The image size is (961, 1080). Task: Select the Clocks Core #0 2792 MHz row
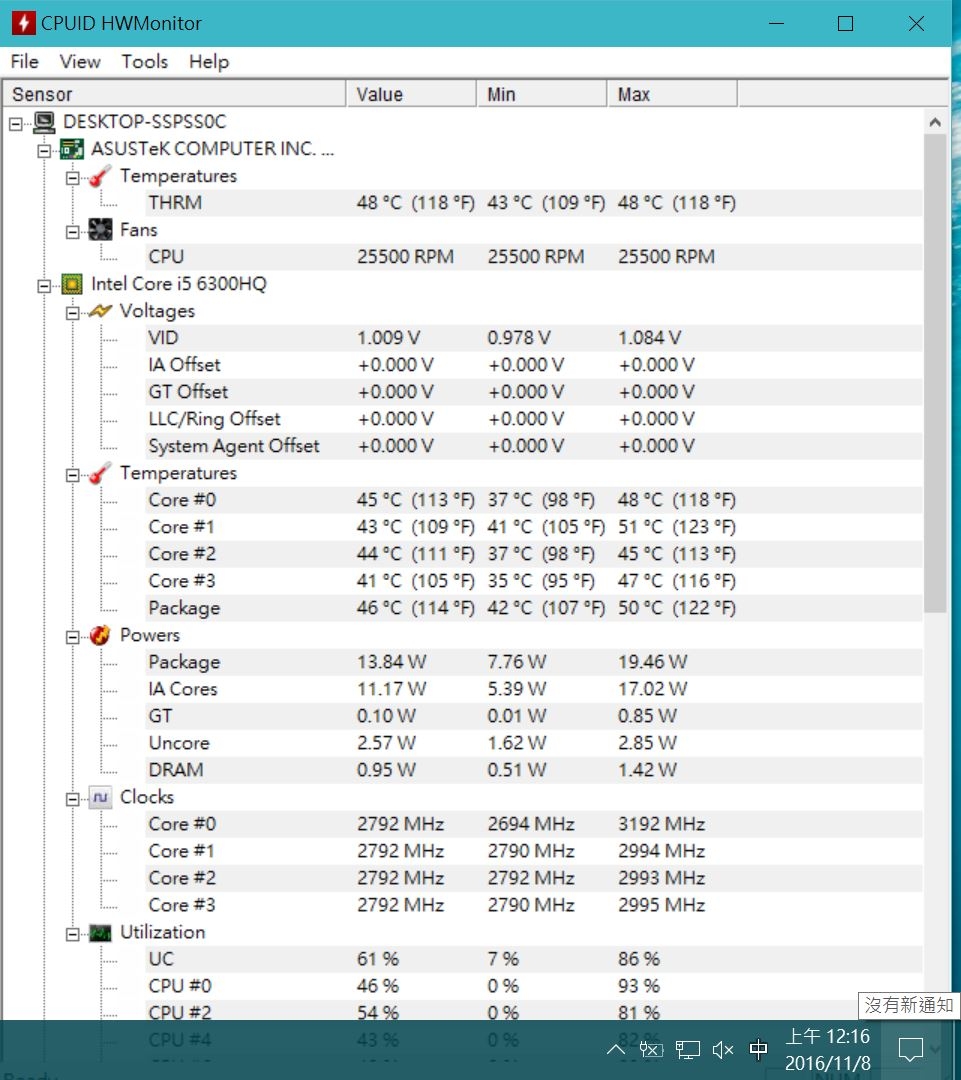534,824
